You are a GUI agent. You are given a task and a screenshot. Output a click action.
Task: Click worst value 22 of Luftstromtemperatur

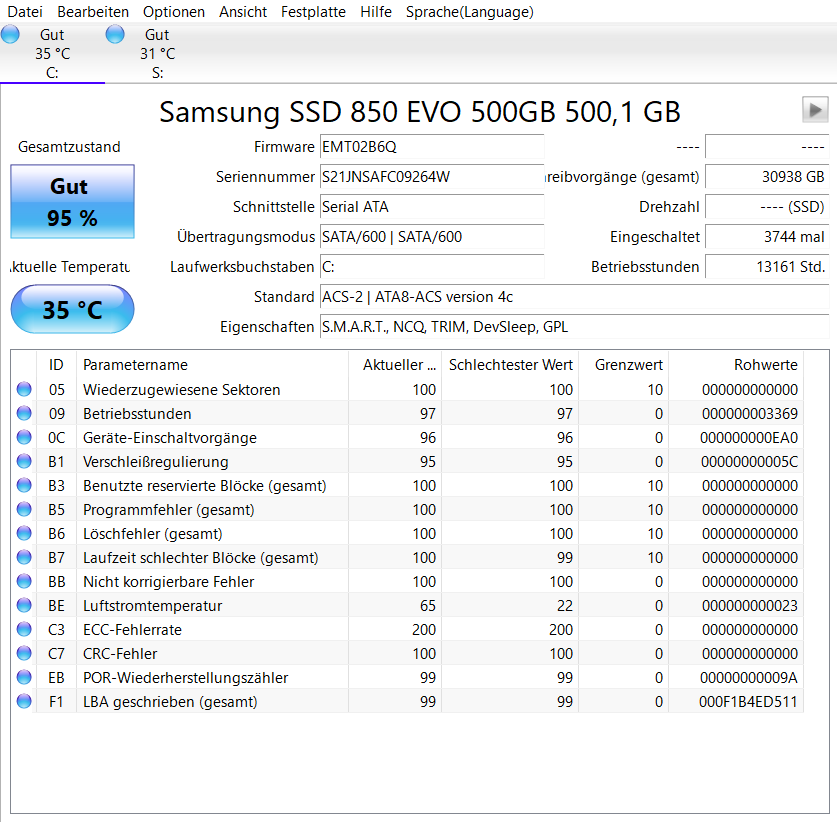pyautogui.click(x=565, y=606)
